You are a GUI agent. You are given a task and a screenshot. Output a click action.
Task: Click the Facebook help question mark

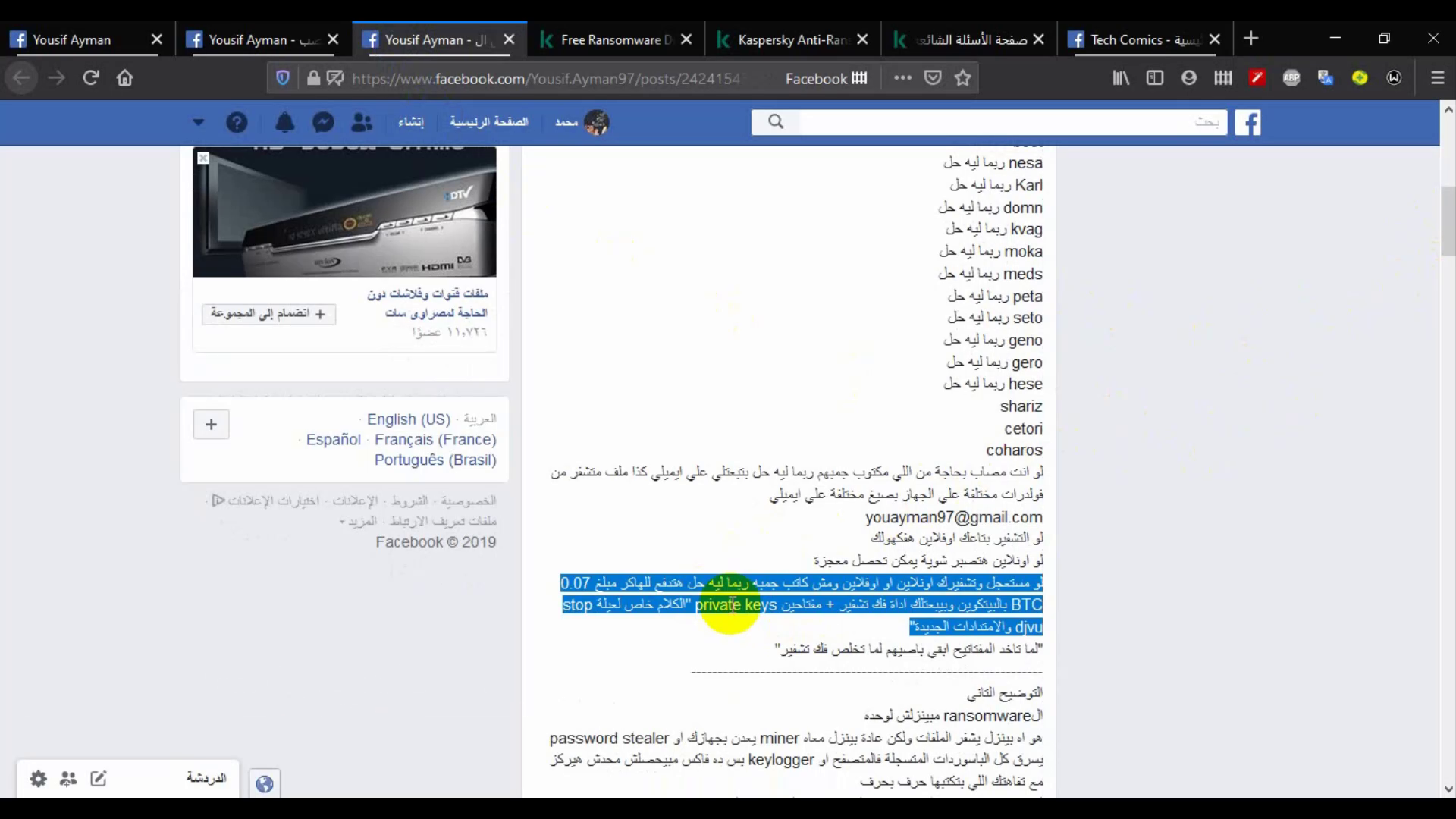[x=237, y=122]
